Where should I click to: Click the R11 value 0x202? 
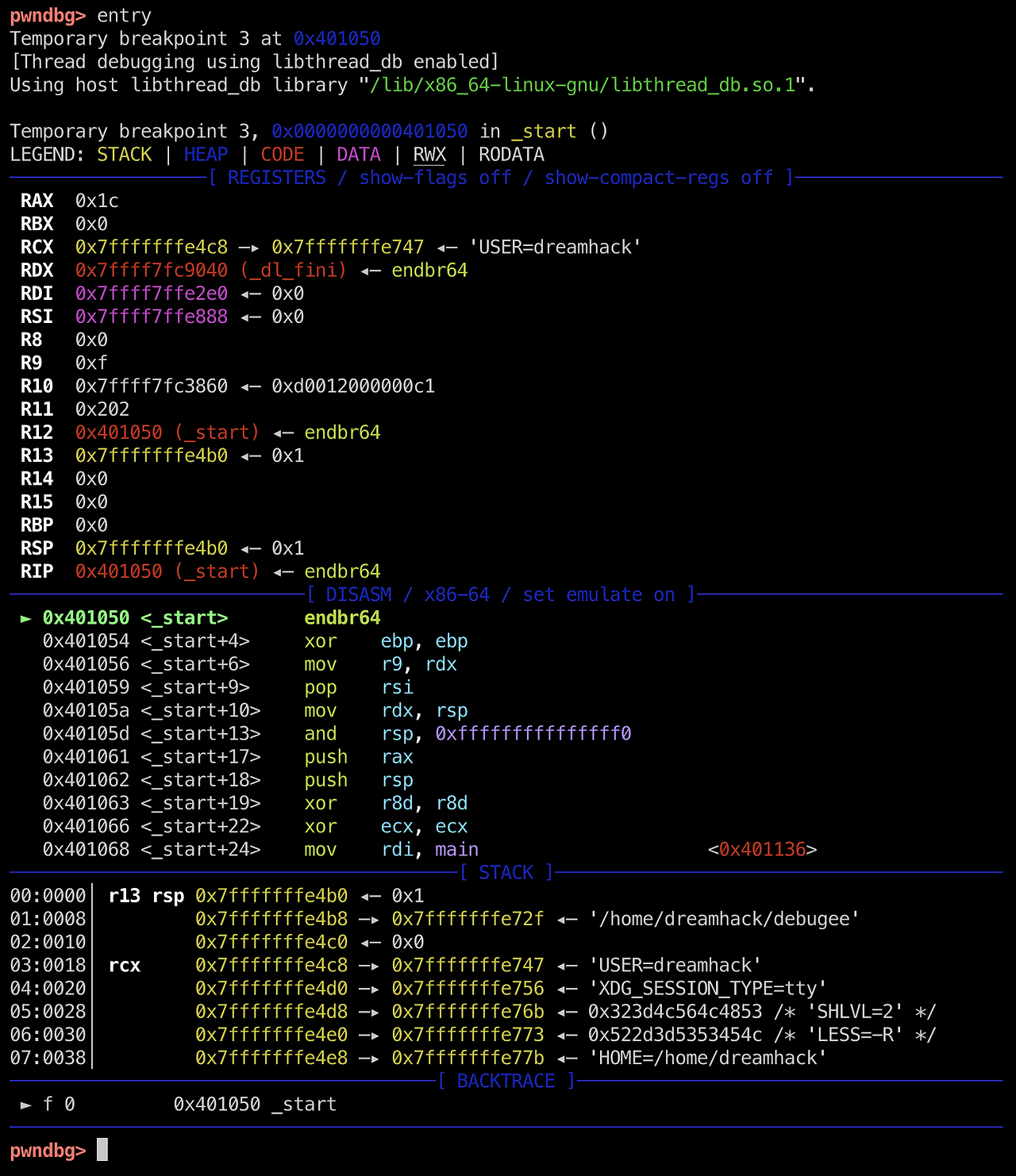[102, 409]
